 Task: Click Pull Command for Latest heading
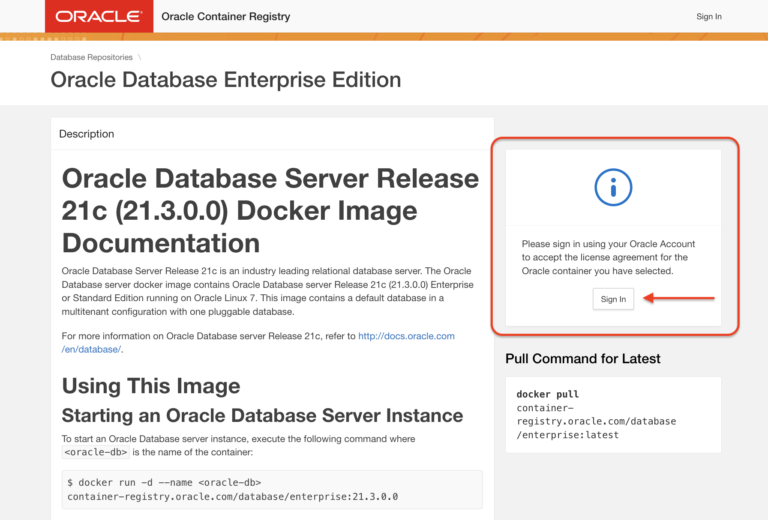[582, 359]
